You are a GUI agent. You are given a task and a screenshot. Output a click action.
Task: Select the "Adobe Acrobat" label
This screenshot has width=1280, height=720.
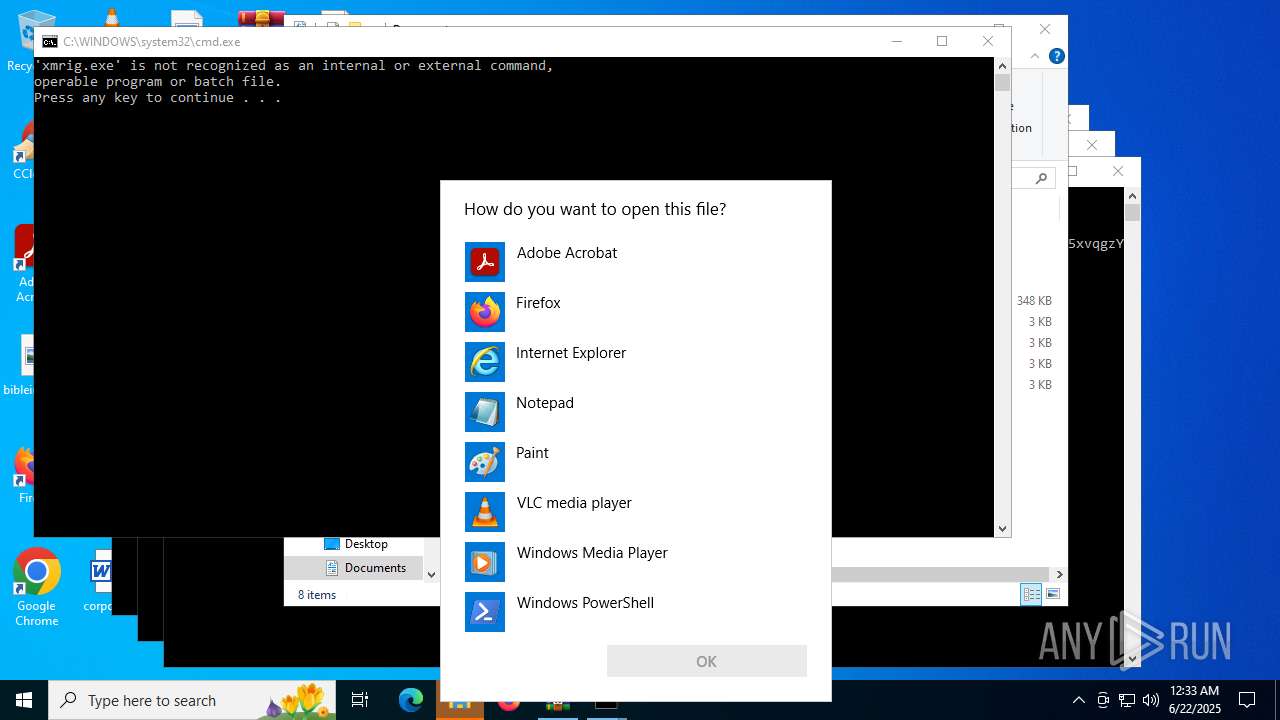pyautogui.click(x=567, y=253)
